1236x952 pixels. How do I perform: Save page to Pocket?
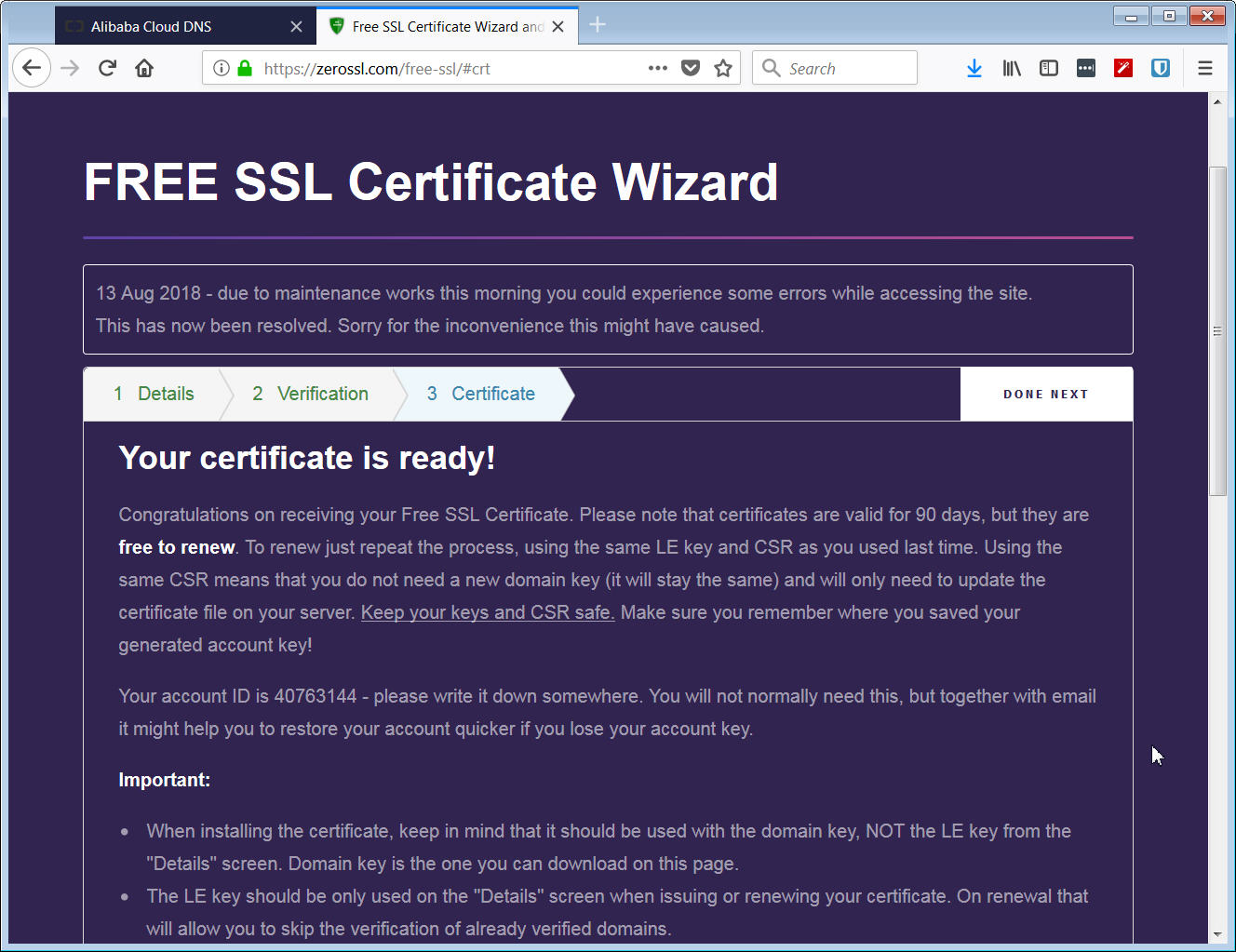point(691,68)
